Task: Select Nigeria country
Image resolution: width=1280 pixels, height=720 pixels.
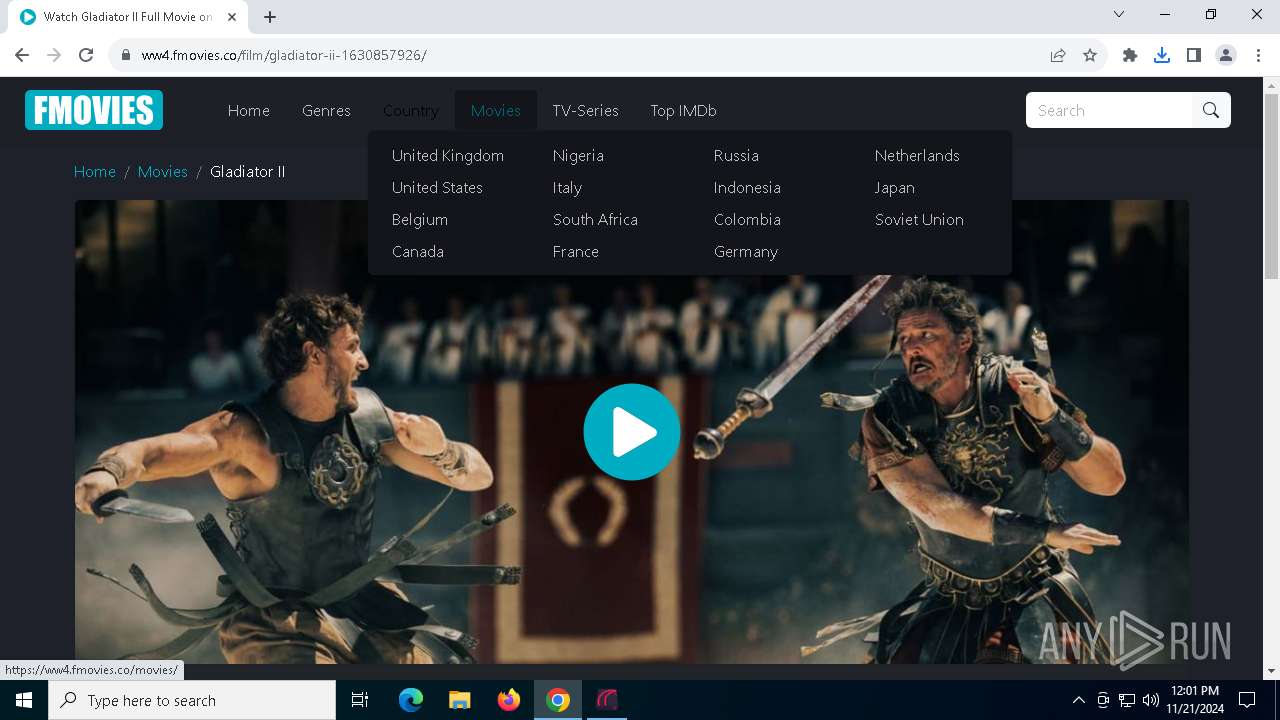Action: 578,155
